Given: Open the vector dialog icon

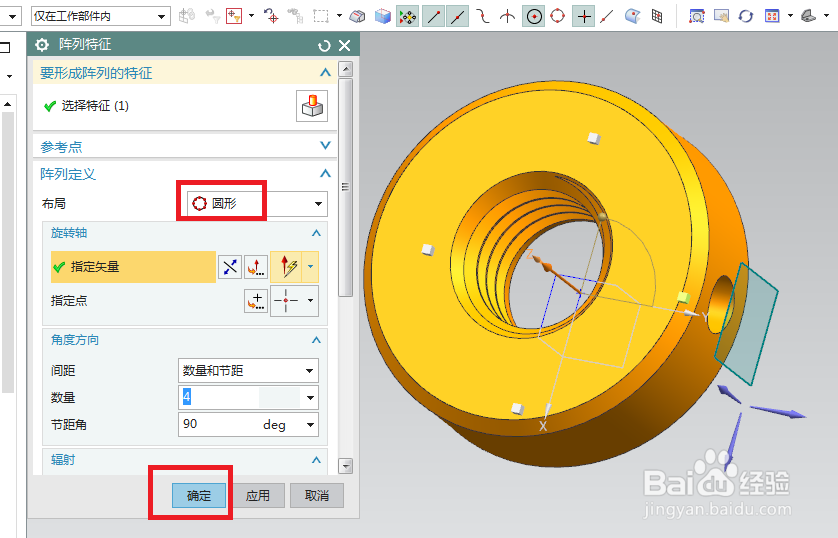Looking at the screenshot, I should pyautogui.click(x=256, y=267).
